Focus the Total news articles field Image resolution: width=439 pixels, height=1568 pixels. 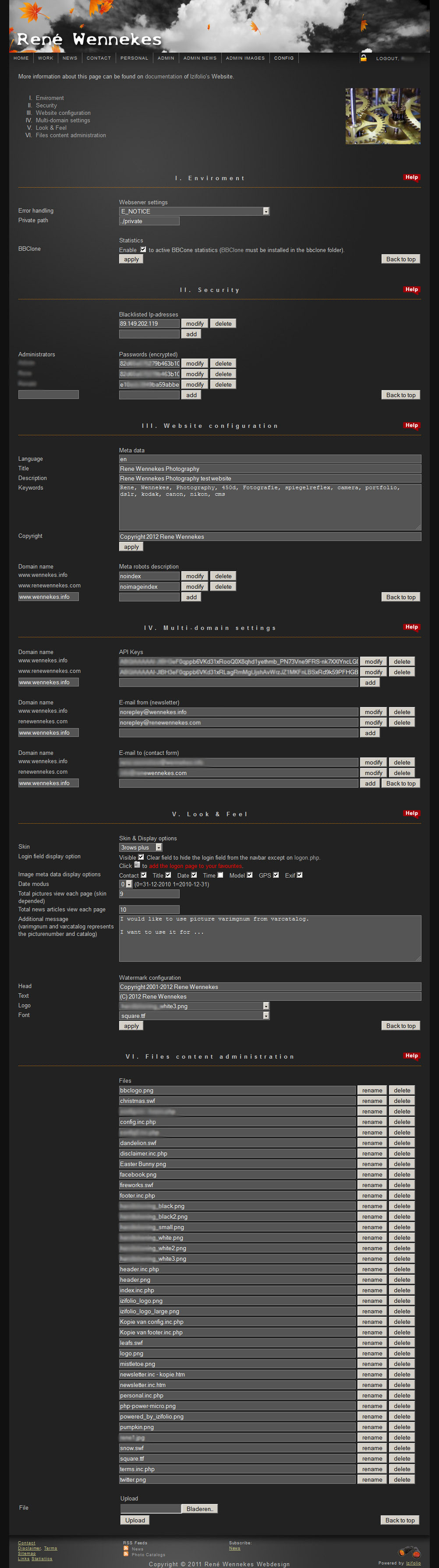point(149,910)
